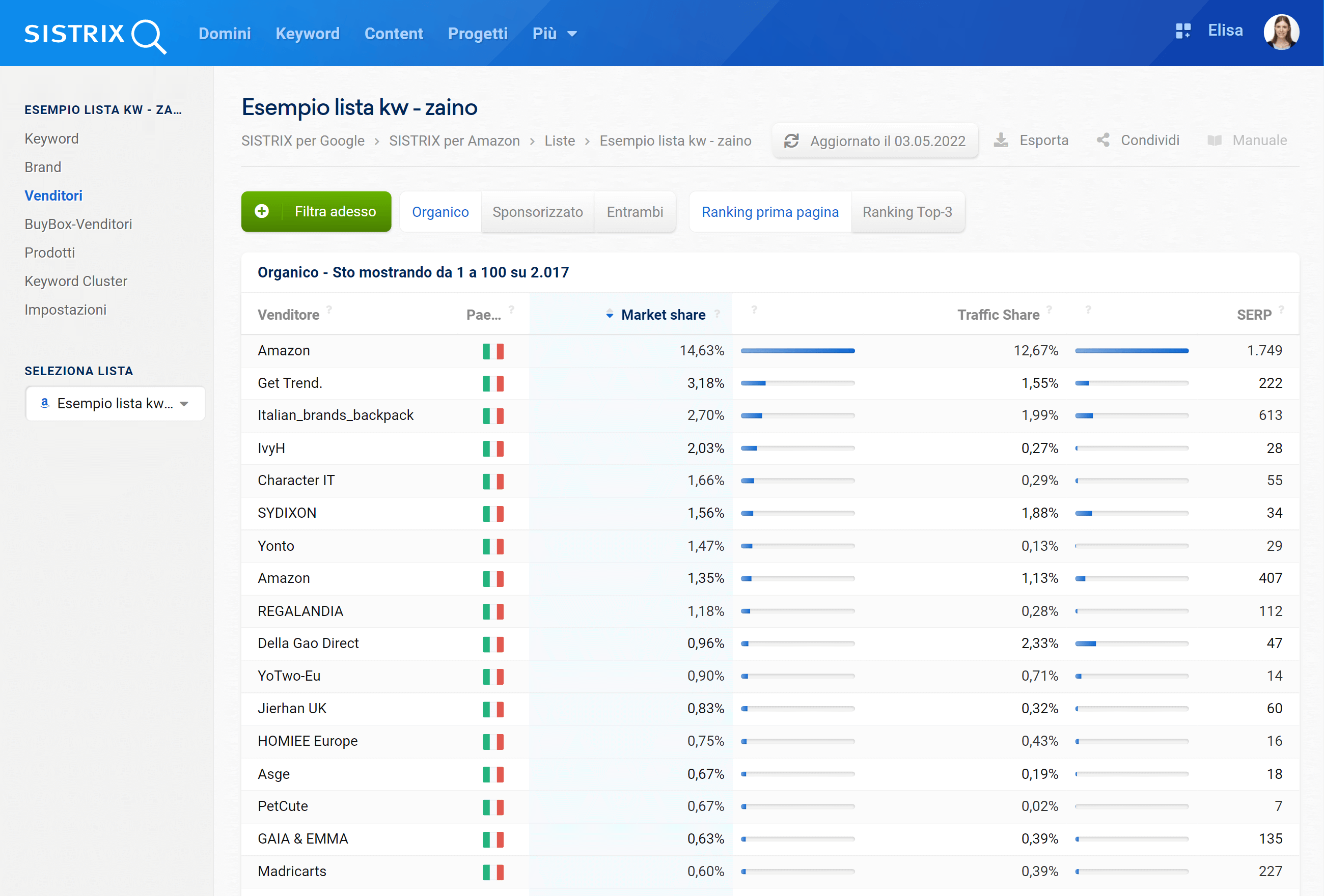1324x896 pixels.
Task: Open Brand in the sidebar
Action: (x=43, y=167)
